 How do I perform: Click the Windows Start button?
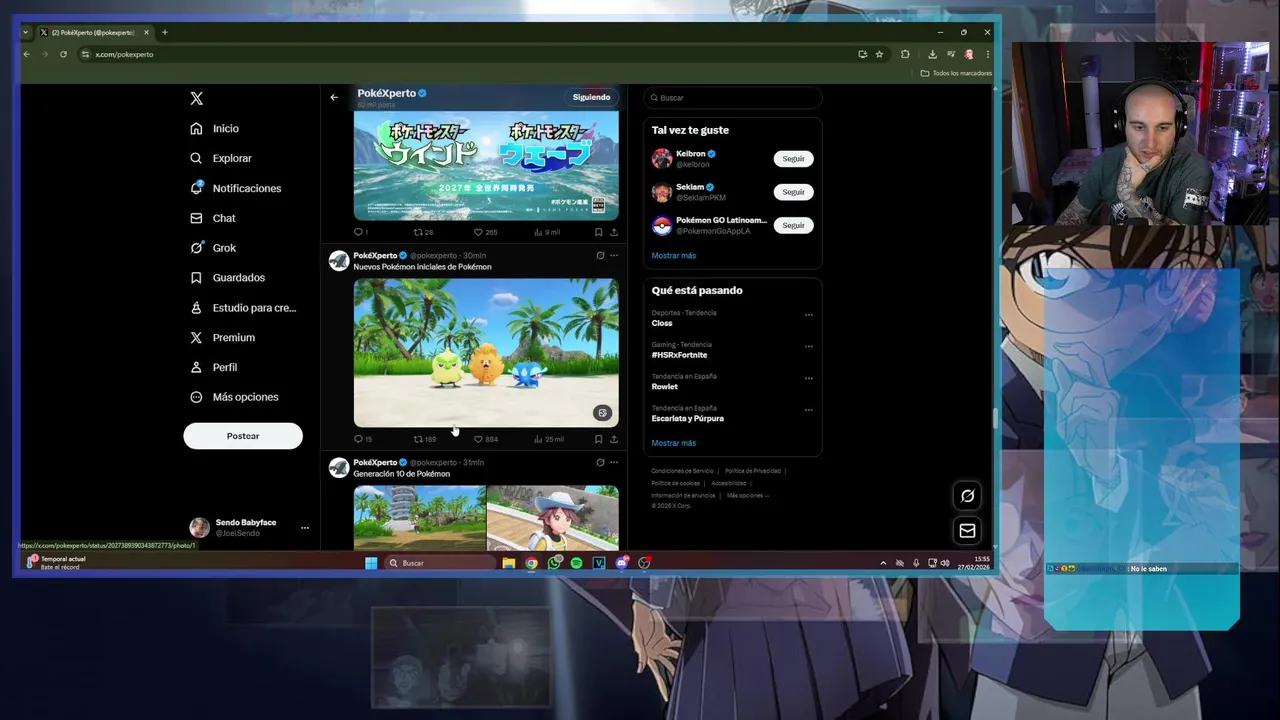click(371, 563)
